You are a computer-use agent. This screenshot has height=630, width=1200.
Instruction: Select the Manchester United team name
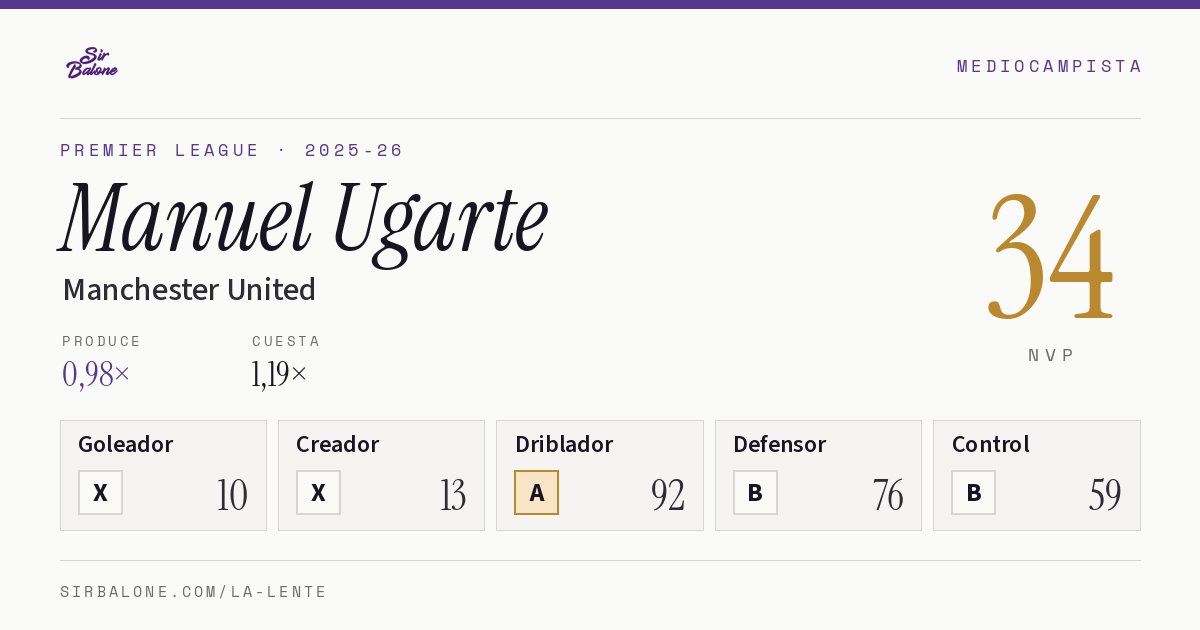click(x=189, y=290)
